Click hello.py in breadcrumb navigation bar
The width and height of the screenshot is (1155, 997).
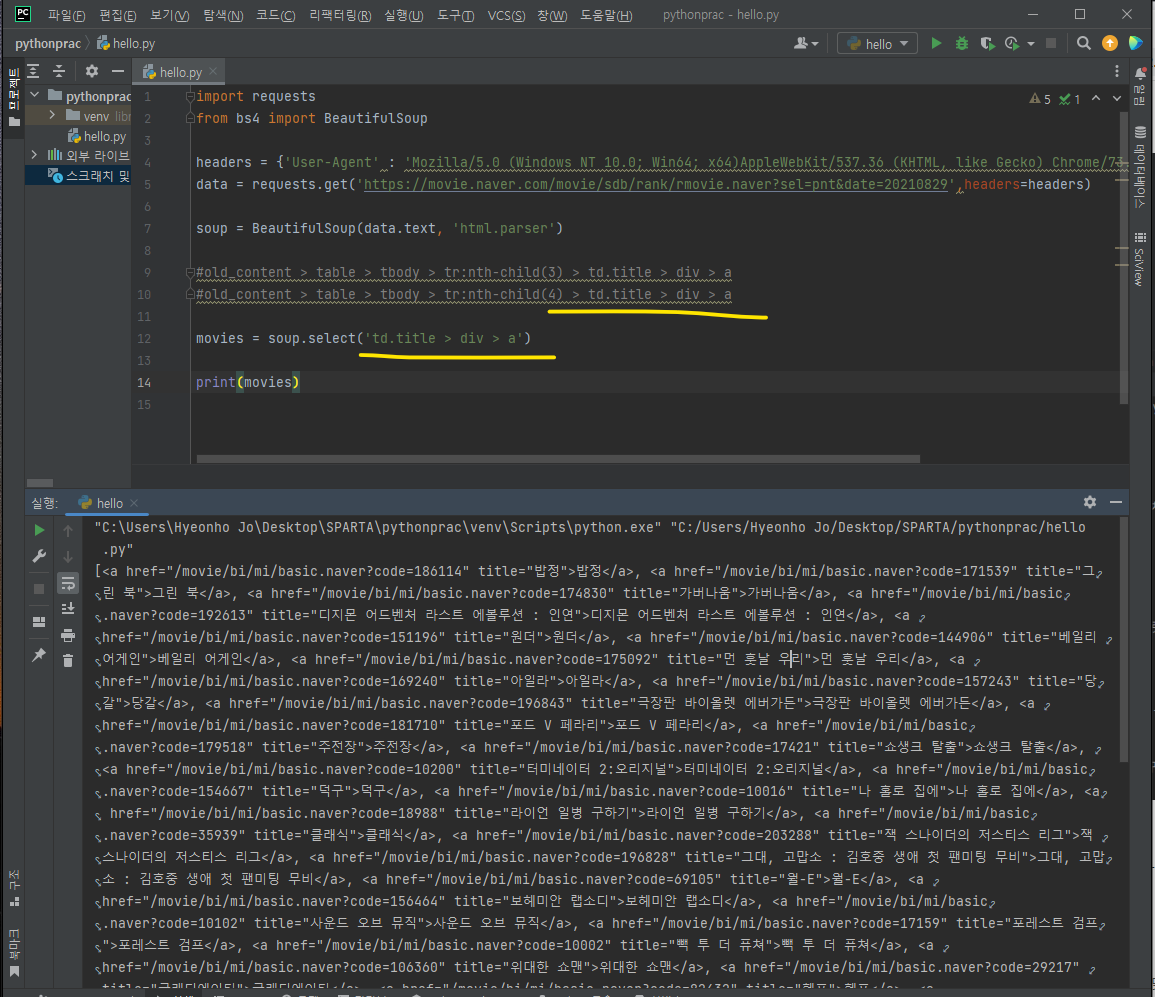click(126, 43)
